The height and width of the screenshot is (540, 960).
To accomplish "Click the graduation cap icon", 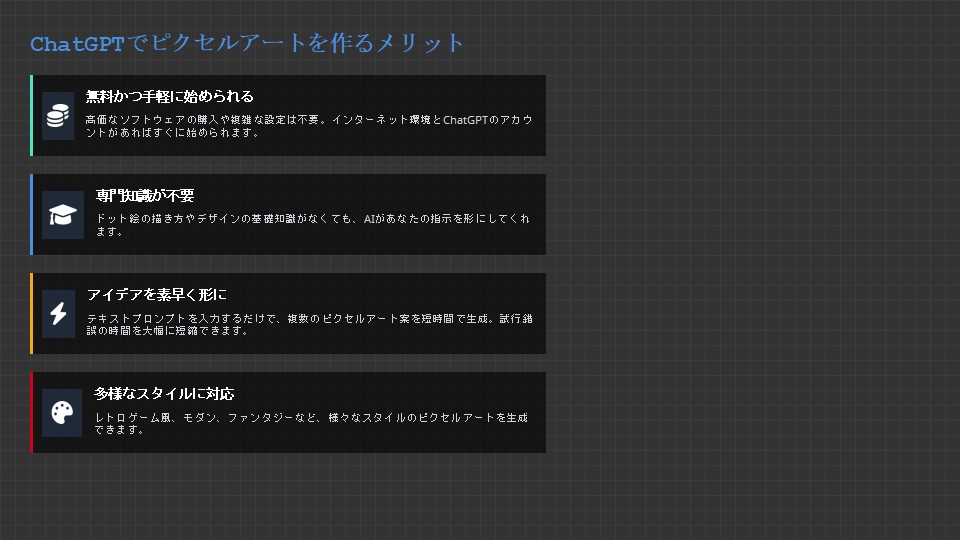I will point(63,215).
